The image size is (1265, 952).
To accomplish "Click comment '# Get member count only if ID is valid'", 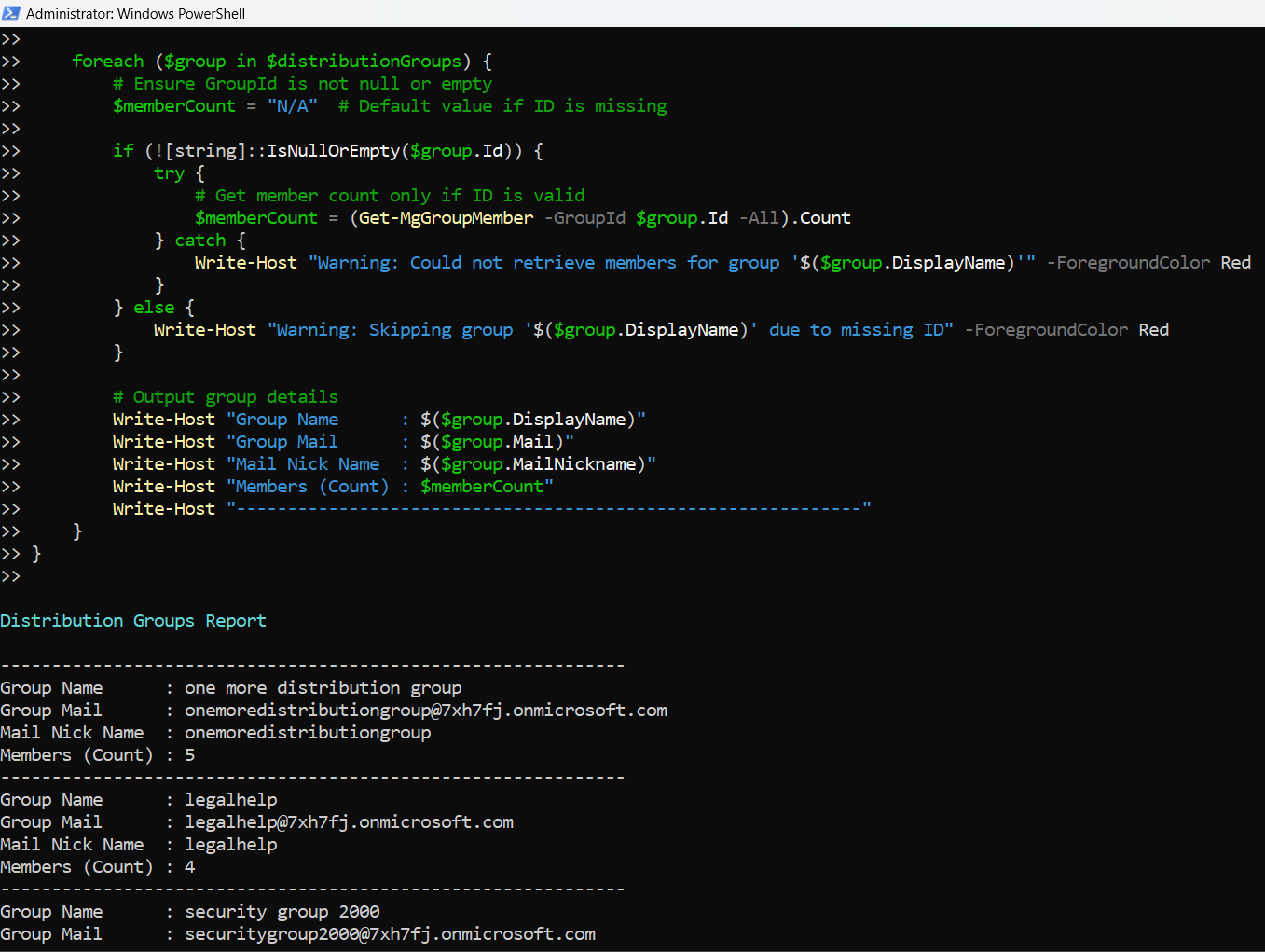I will coord(390,196).
